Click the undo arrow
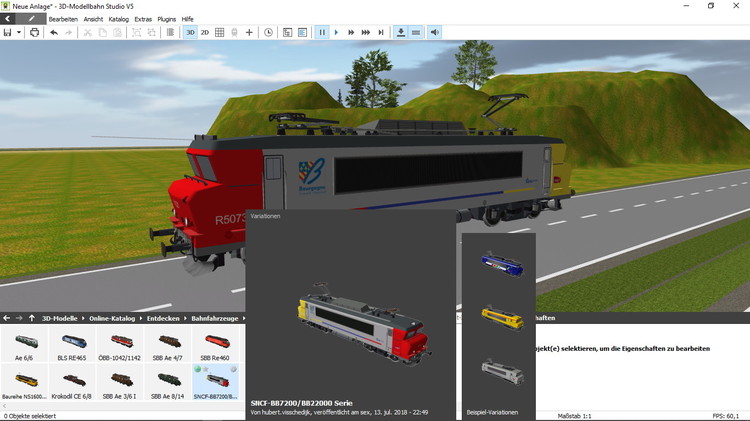Image resolution: width=750 pixels, height=421 pixels. tap(54, 33)
